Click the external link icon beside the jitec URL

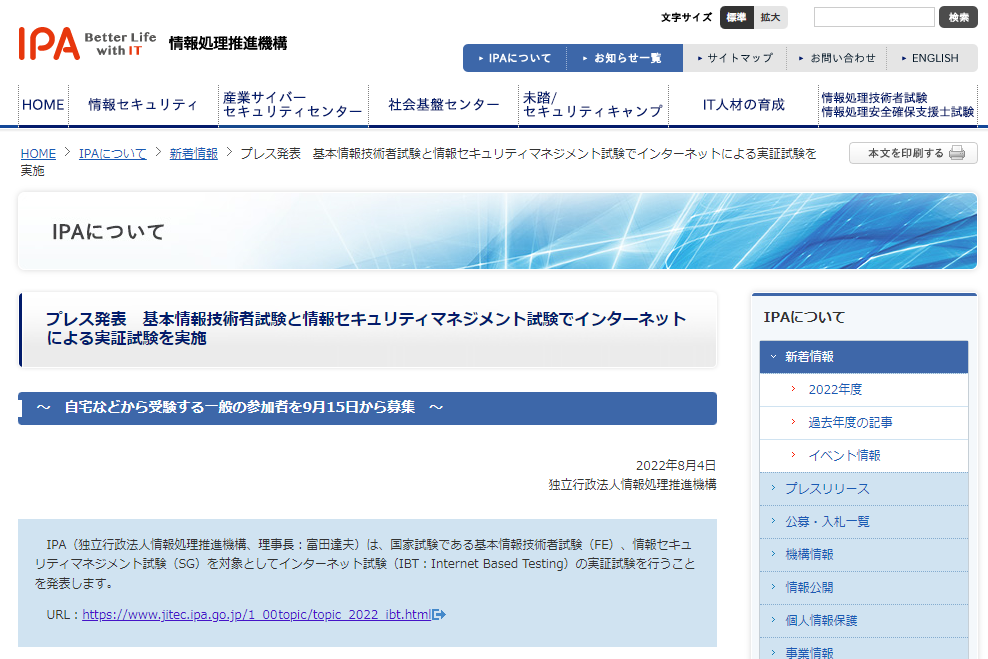coord(437,615)
